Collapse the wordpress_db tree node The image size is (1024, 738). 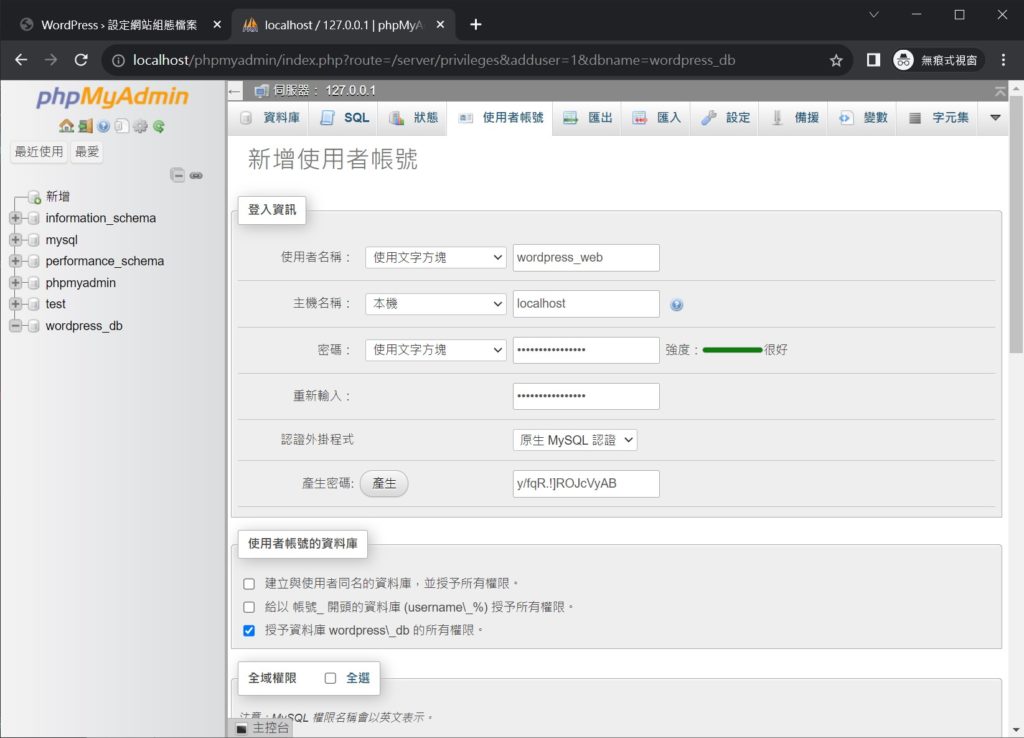16,326
